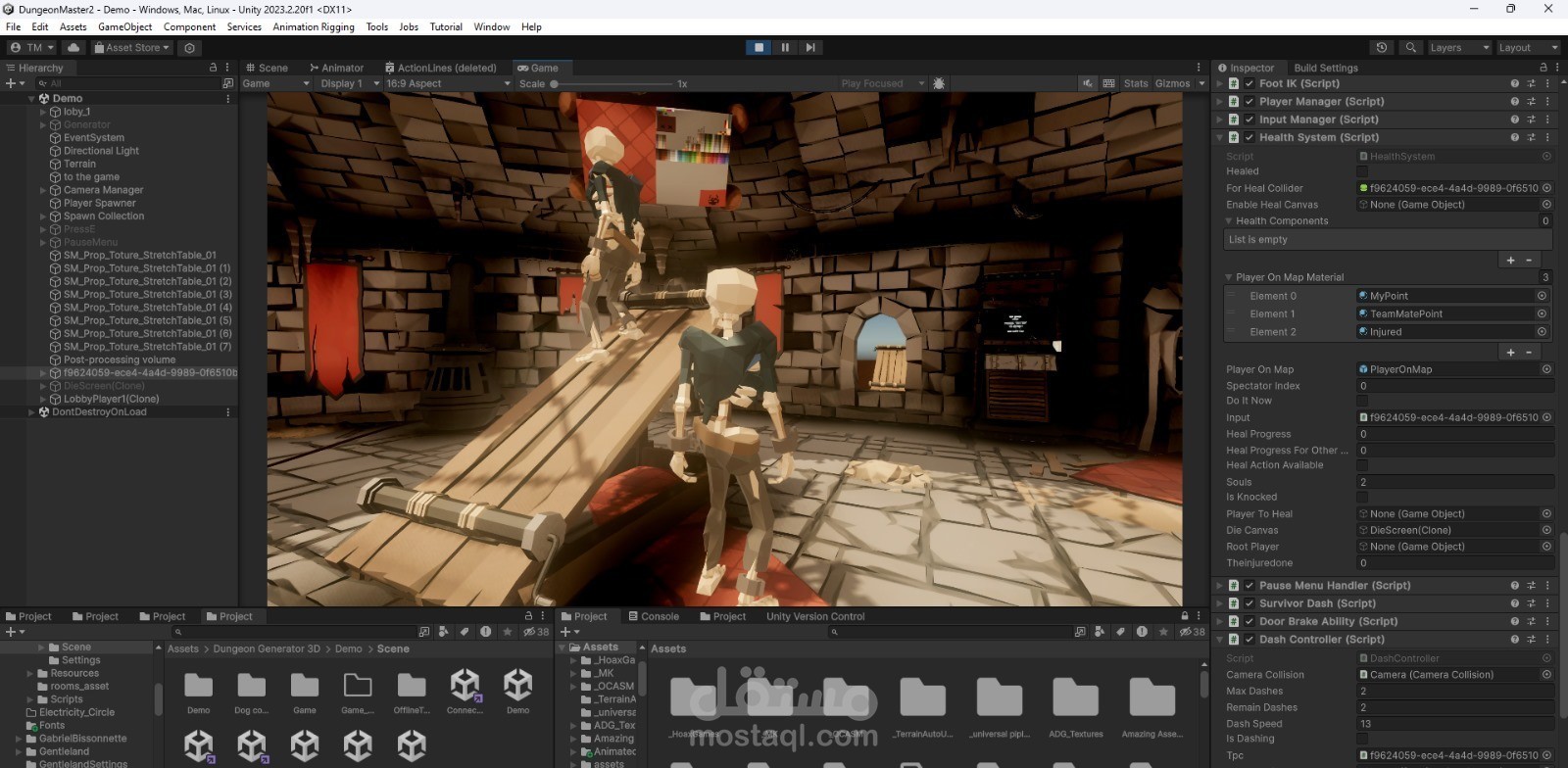
Task: Lock the Inspector panel
Action: click(1543, 68)
